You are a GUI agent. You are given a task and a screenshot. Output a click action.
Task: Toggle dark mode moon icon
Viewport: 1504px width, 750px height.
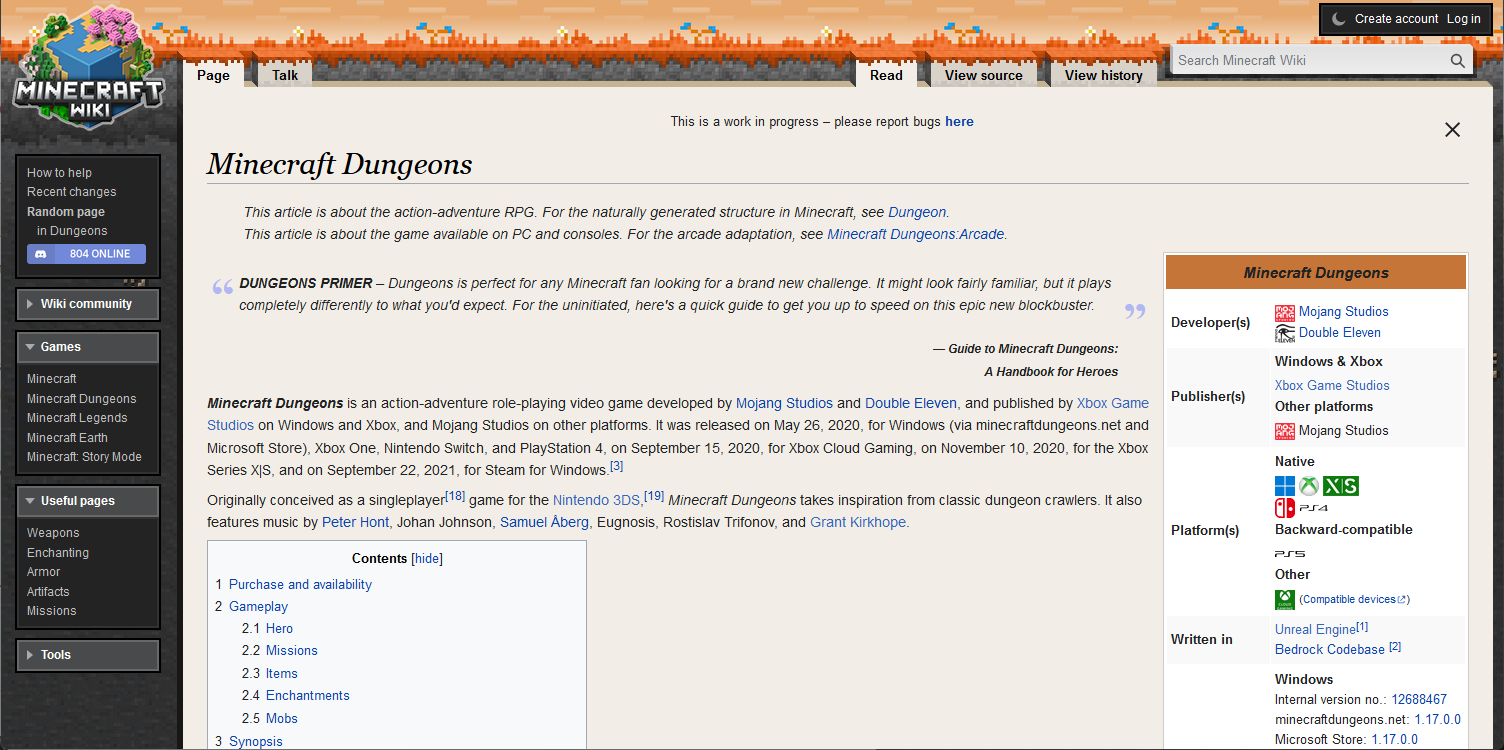click(x=1338, y=19)
